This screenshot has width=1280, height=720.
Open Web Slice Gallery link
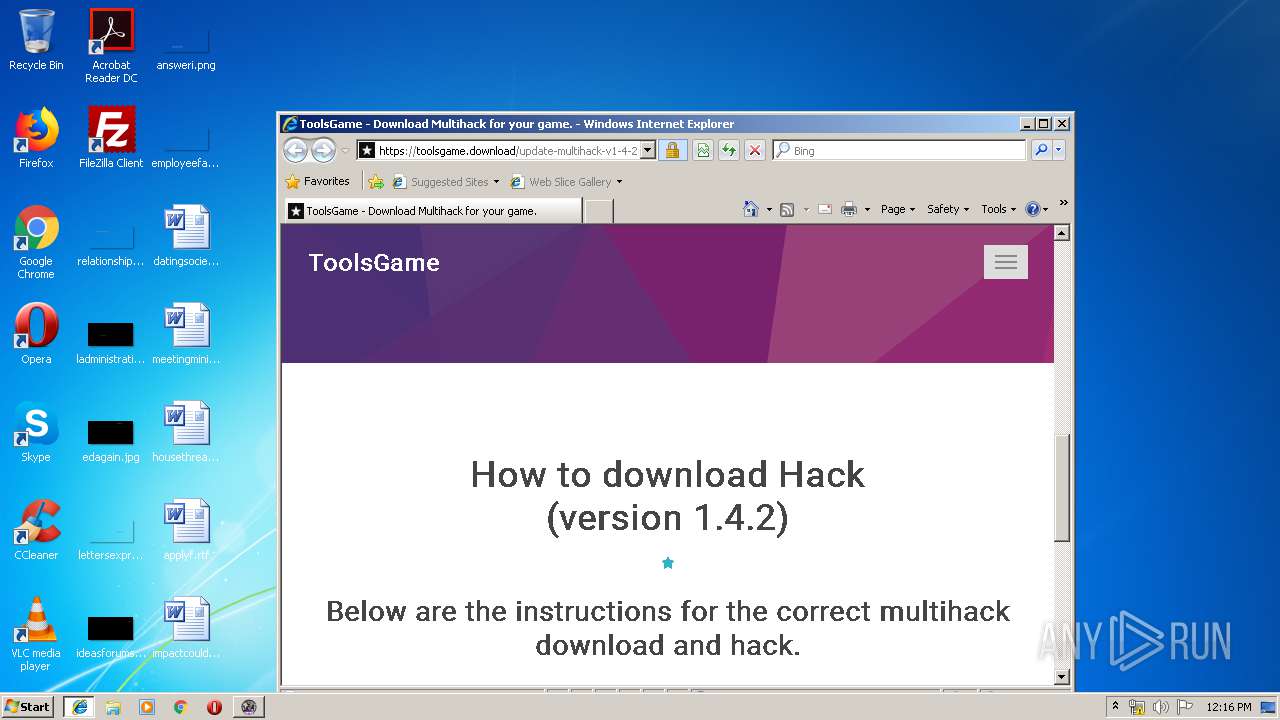coord(566,182)
